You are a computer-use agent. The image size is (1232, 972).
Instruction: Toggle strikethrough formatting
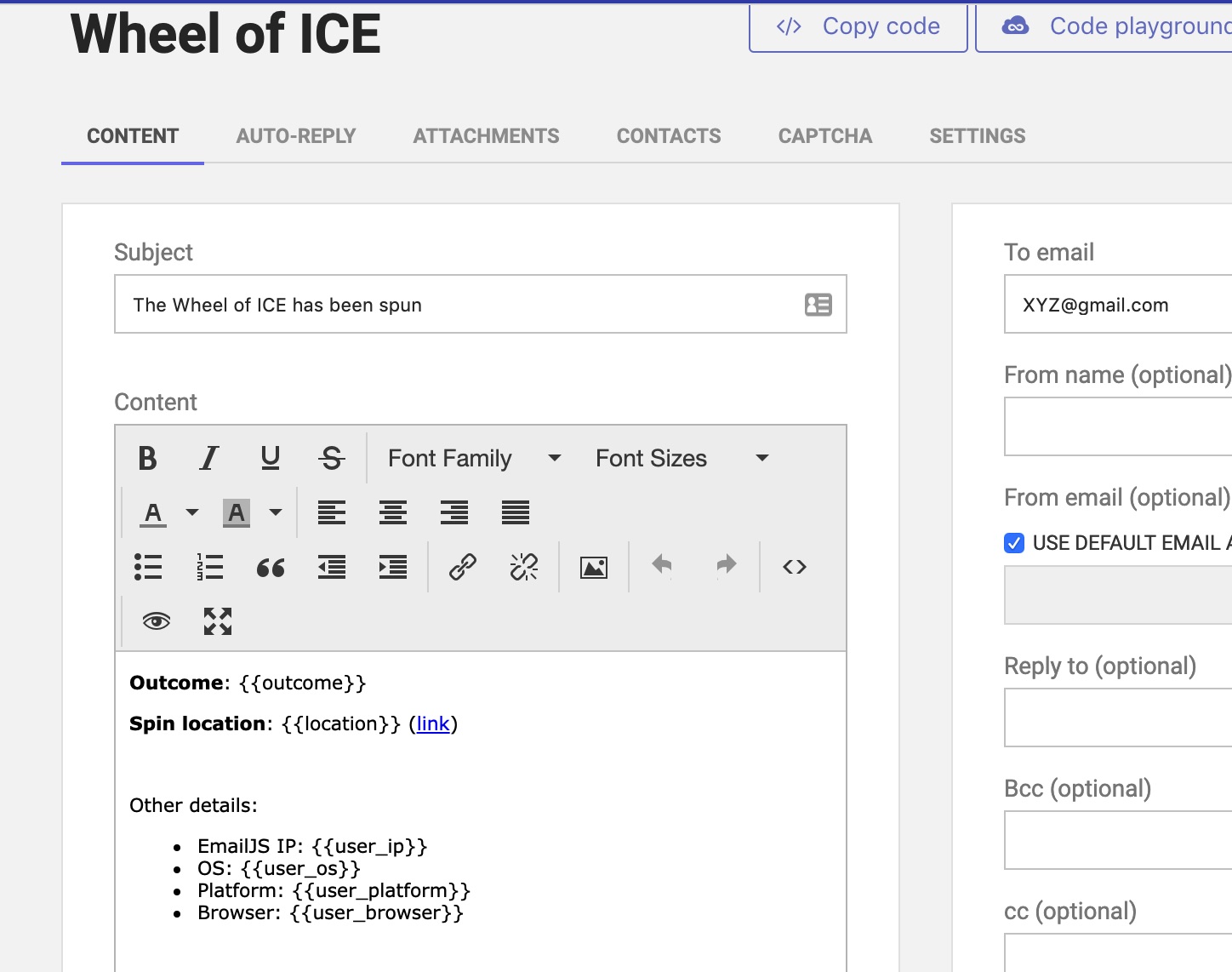point(331,458)
